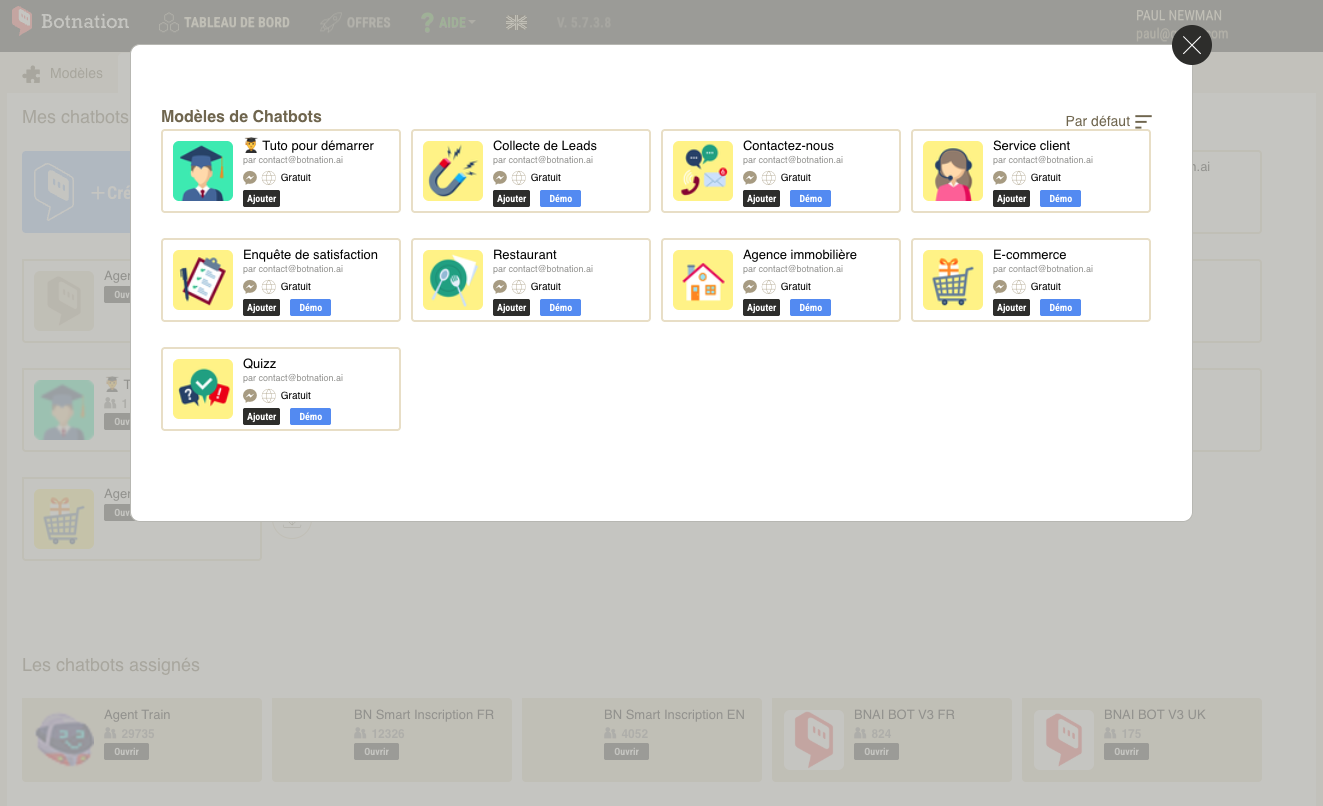This screenshot has height=806, width=1323.
Task: Open Agent Train chatbot with its Ouvrir button
Action: (126, 752)
